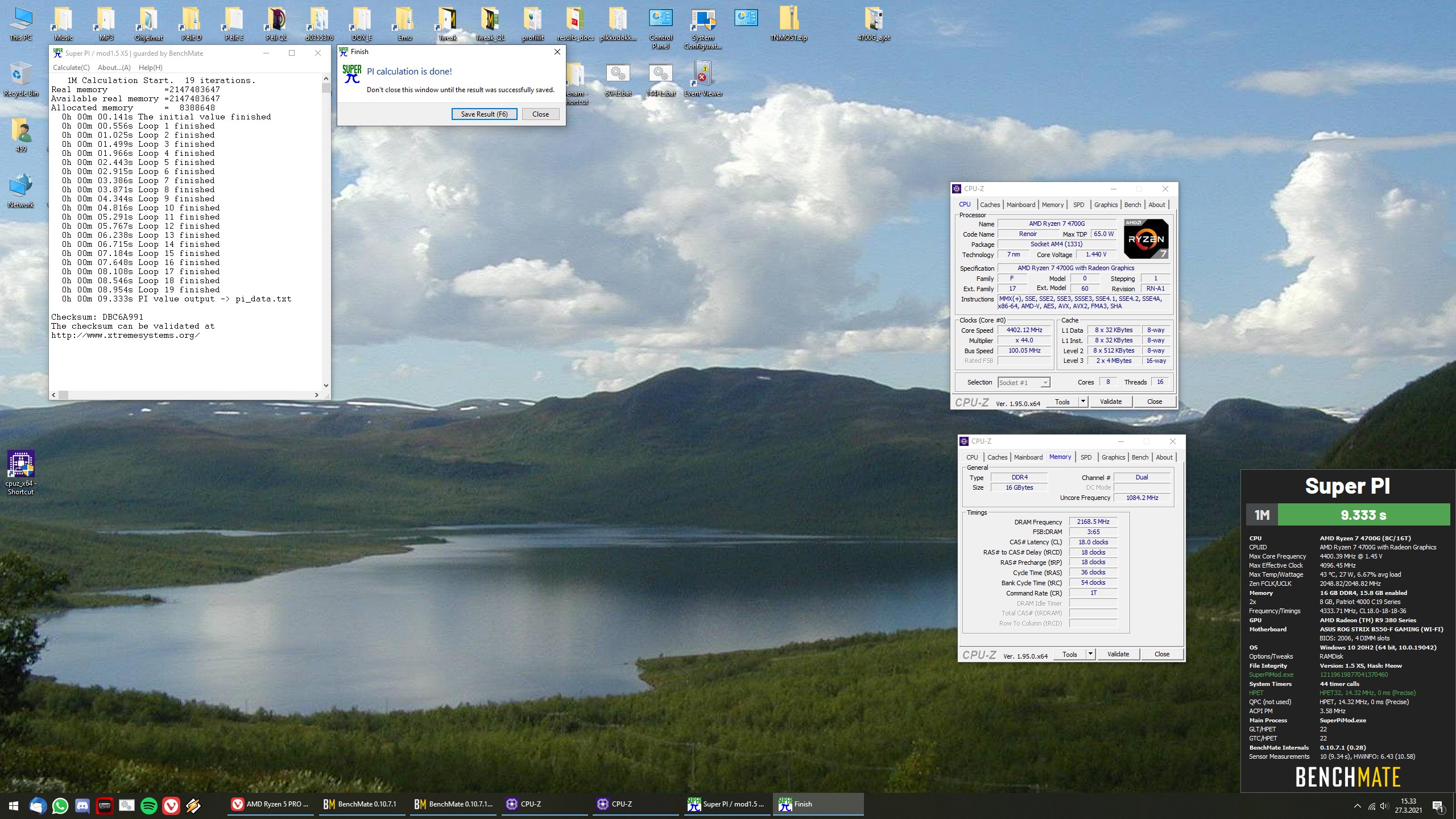Open the Help(H) menu in Super PI
The image size is (1456, 819).
(151, 67)
